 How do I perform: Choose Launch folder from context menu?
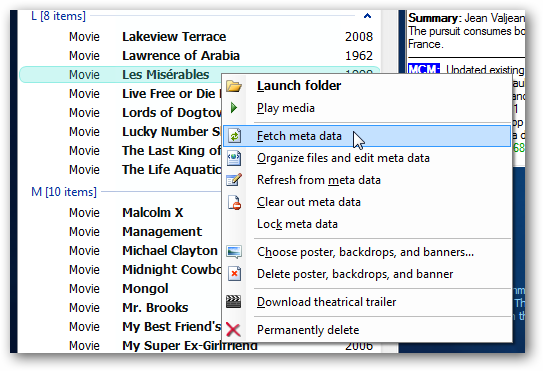coord(367,86)
